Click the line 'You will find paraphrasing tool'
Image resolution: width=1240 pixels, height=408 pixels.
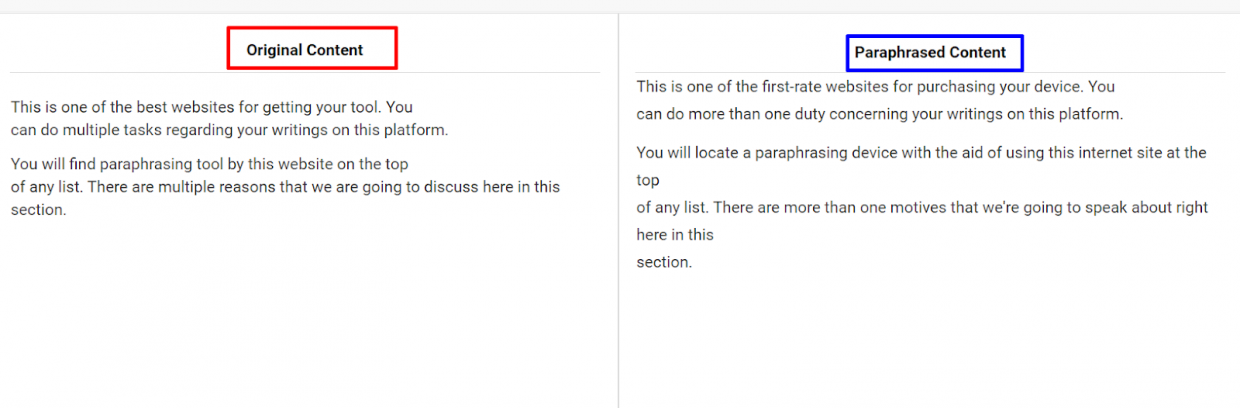click(210, 164)
